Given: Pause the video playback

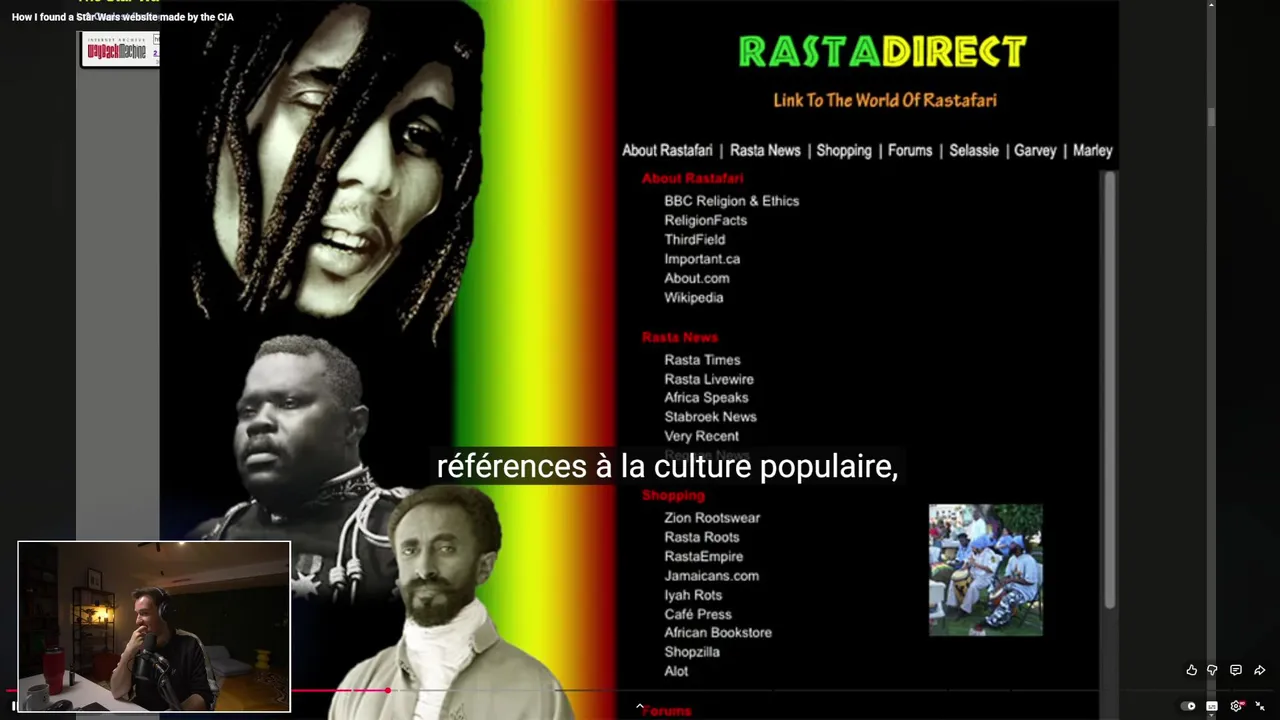Looking at the screenshot, I should point(14,706).
